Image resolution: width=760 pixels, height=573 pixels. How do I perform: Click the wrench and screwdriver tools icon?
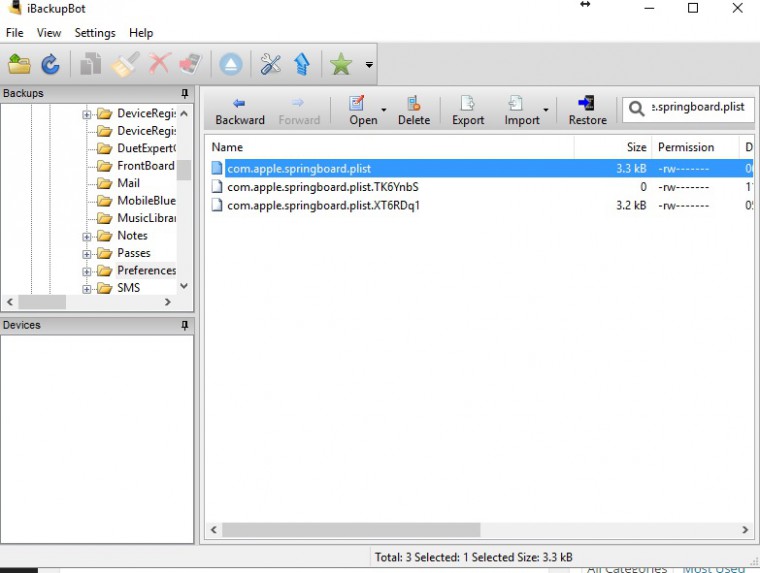point(270,65)
